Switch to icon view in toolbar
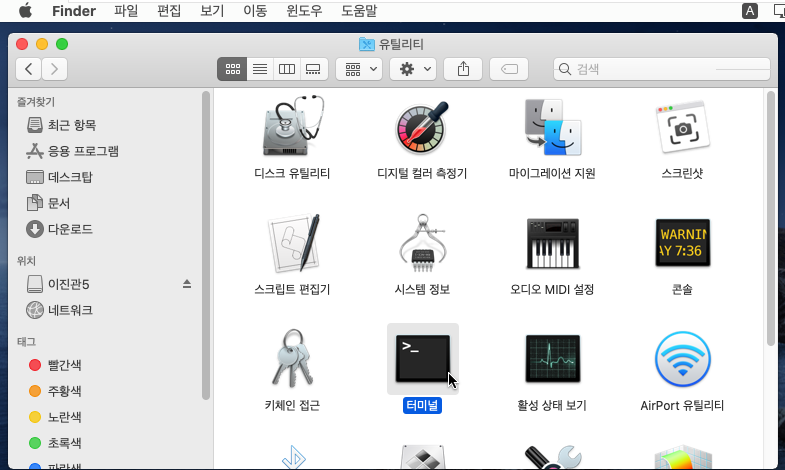This screenshot has width=785, height=470. (x=233, y=69)
